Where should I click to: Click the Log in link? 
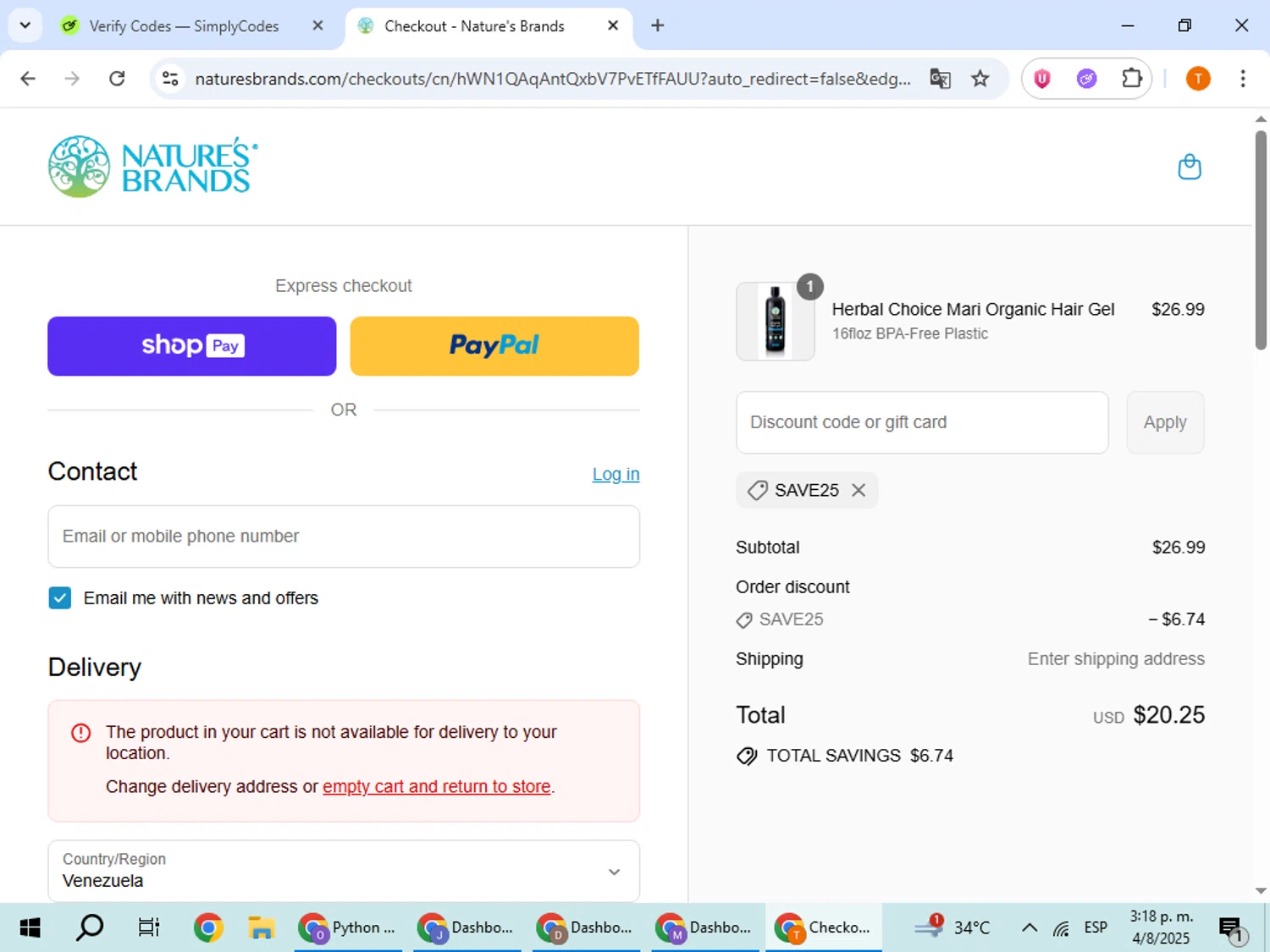(x=616, y=475)
